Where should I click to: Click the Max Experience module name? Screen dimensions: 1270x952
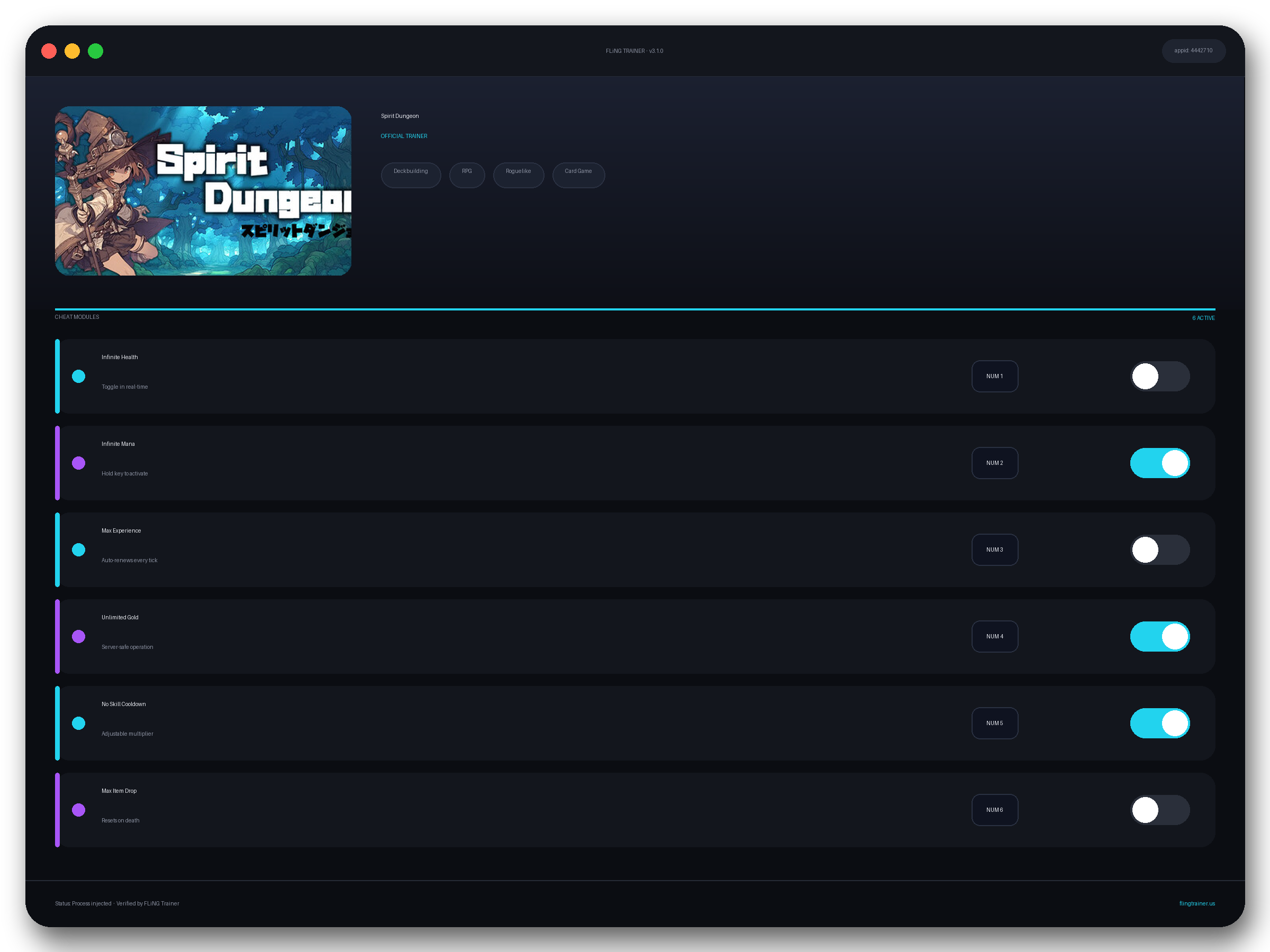pos(121,530)
